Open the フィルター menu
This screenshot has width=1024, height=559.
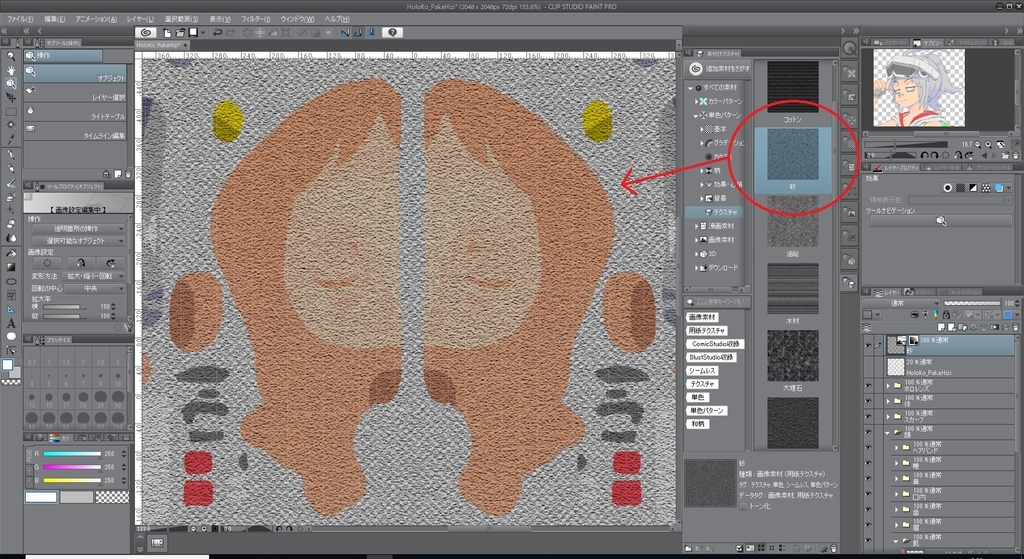point(256,19)
